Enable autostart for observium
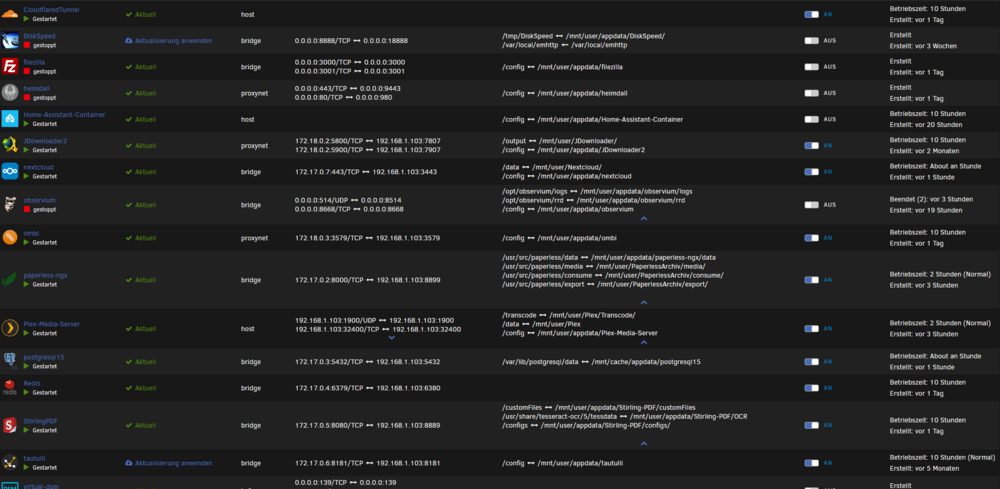The width and height of the screenshot is (1000, 489). click(x=811, y=205)
